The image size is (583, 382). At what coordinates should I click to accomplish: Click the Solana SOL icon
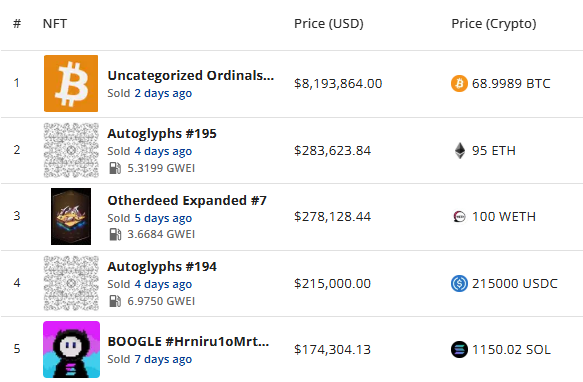point(459,350)
